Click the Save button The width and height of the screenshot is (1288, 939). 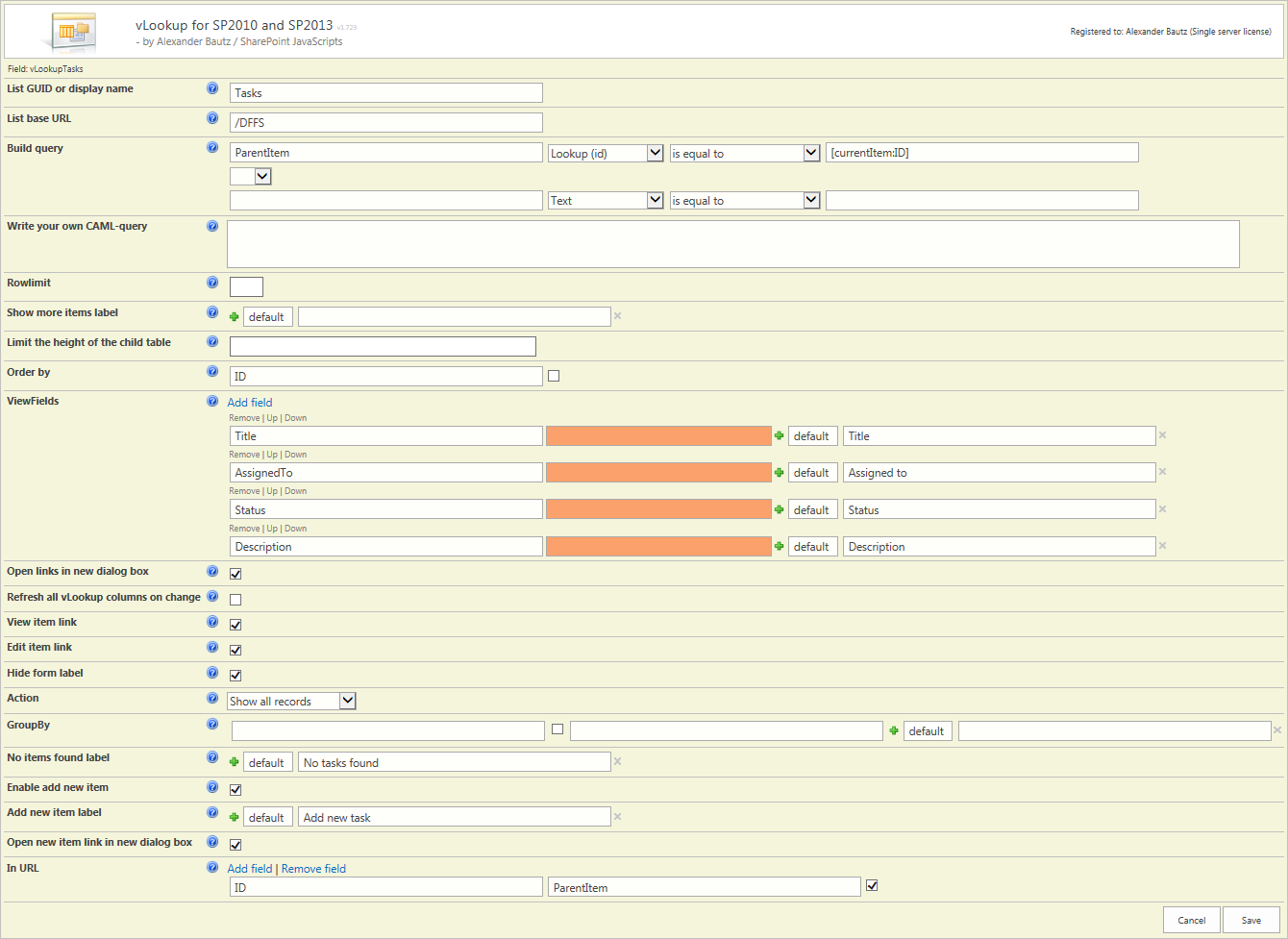coord(1251,920)
